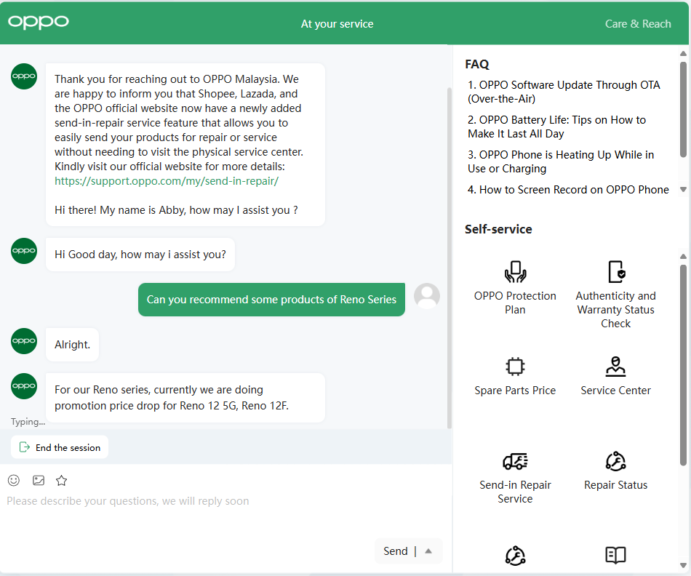Viewport: 691px width, 576px height.
Task: Open the support.oppo.com send-in-repair link
Action: pos(167,181)
